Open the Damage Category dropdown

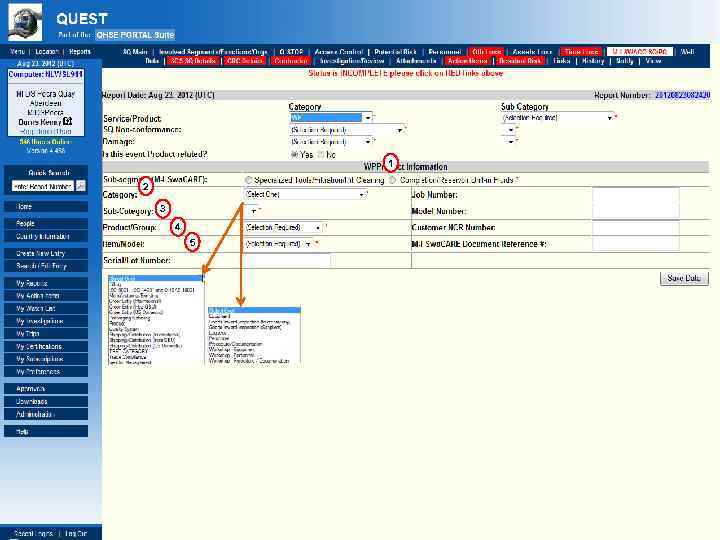pos(331,141)
